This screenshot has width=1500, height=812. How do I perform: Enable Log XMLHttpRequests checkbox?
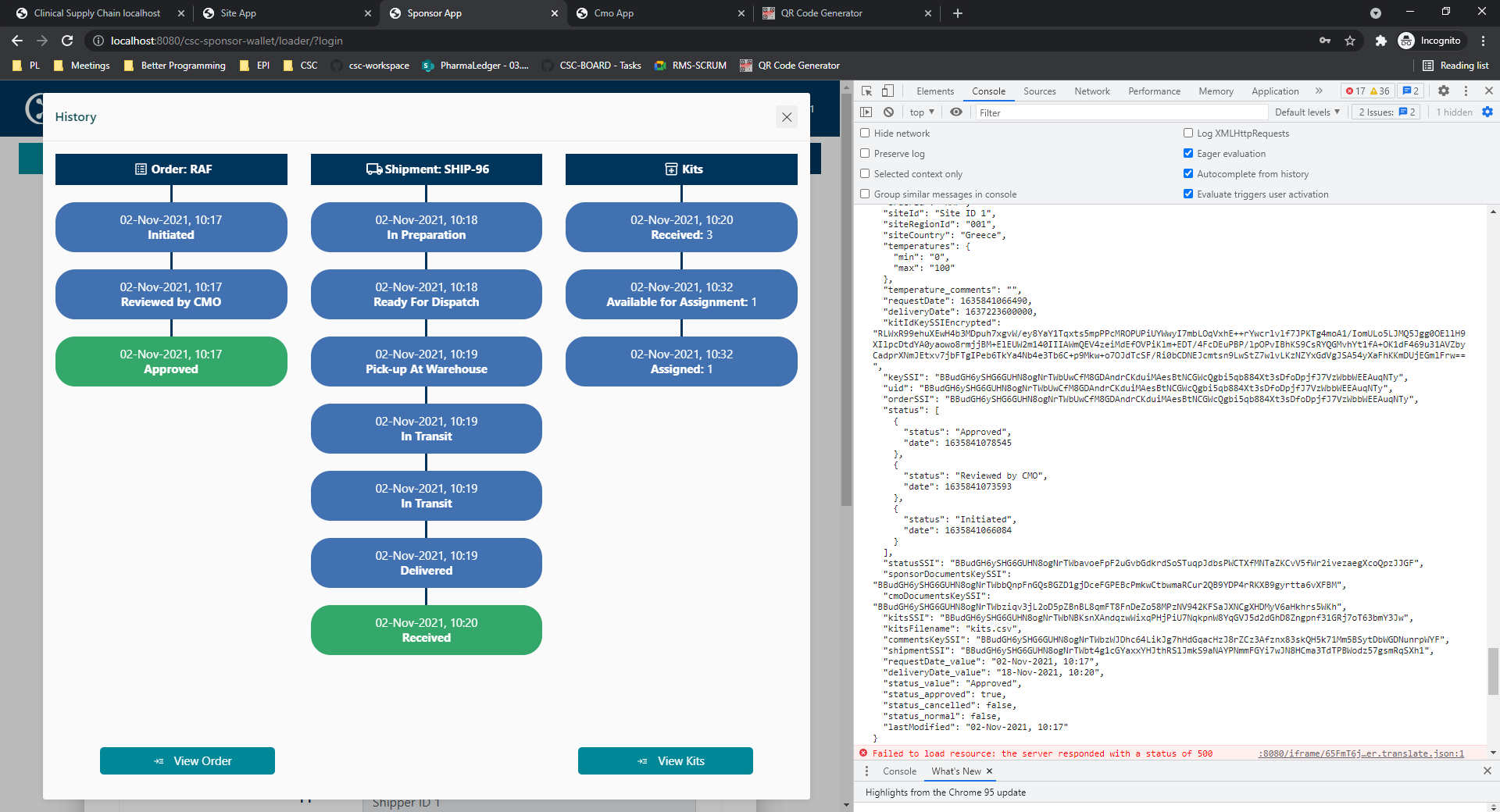(1188, 133)
